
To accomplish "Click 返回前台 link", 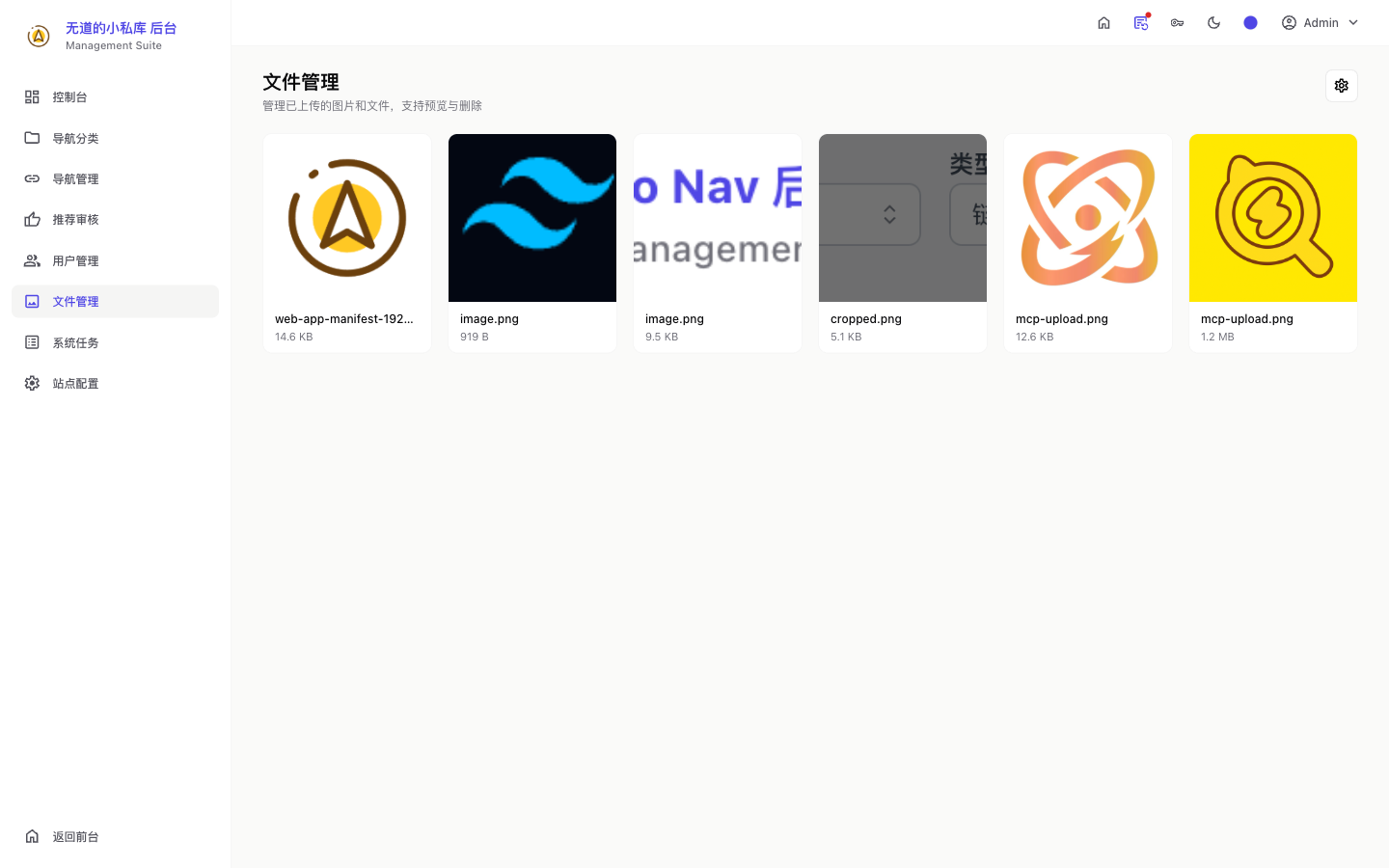I will (115, 836).
